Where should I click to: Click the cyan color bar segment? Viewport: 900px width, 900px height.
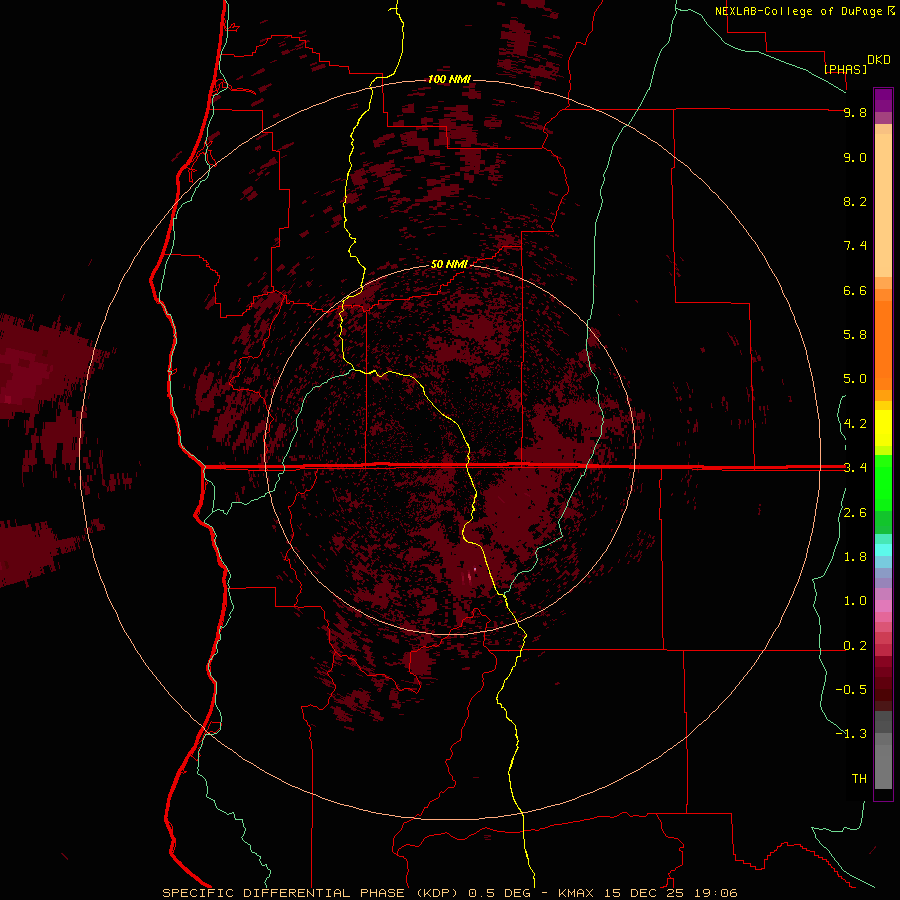point(883,550)
